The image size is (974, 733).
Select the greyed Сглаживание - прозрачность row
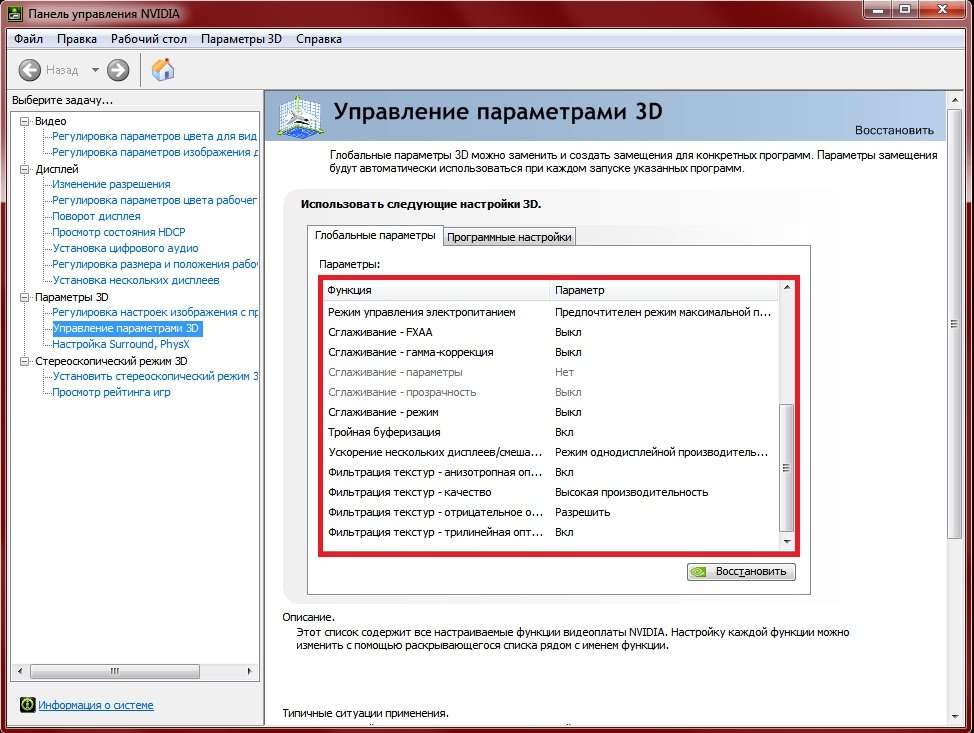[550, 393]
